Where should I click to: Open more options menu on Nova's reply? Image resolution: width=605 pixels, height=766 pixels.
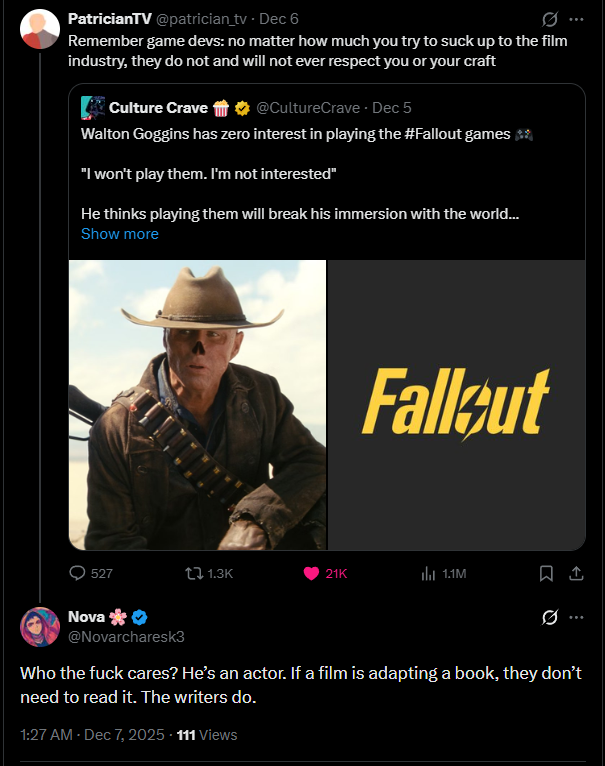click(x=576, y=617)
